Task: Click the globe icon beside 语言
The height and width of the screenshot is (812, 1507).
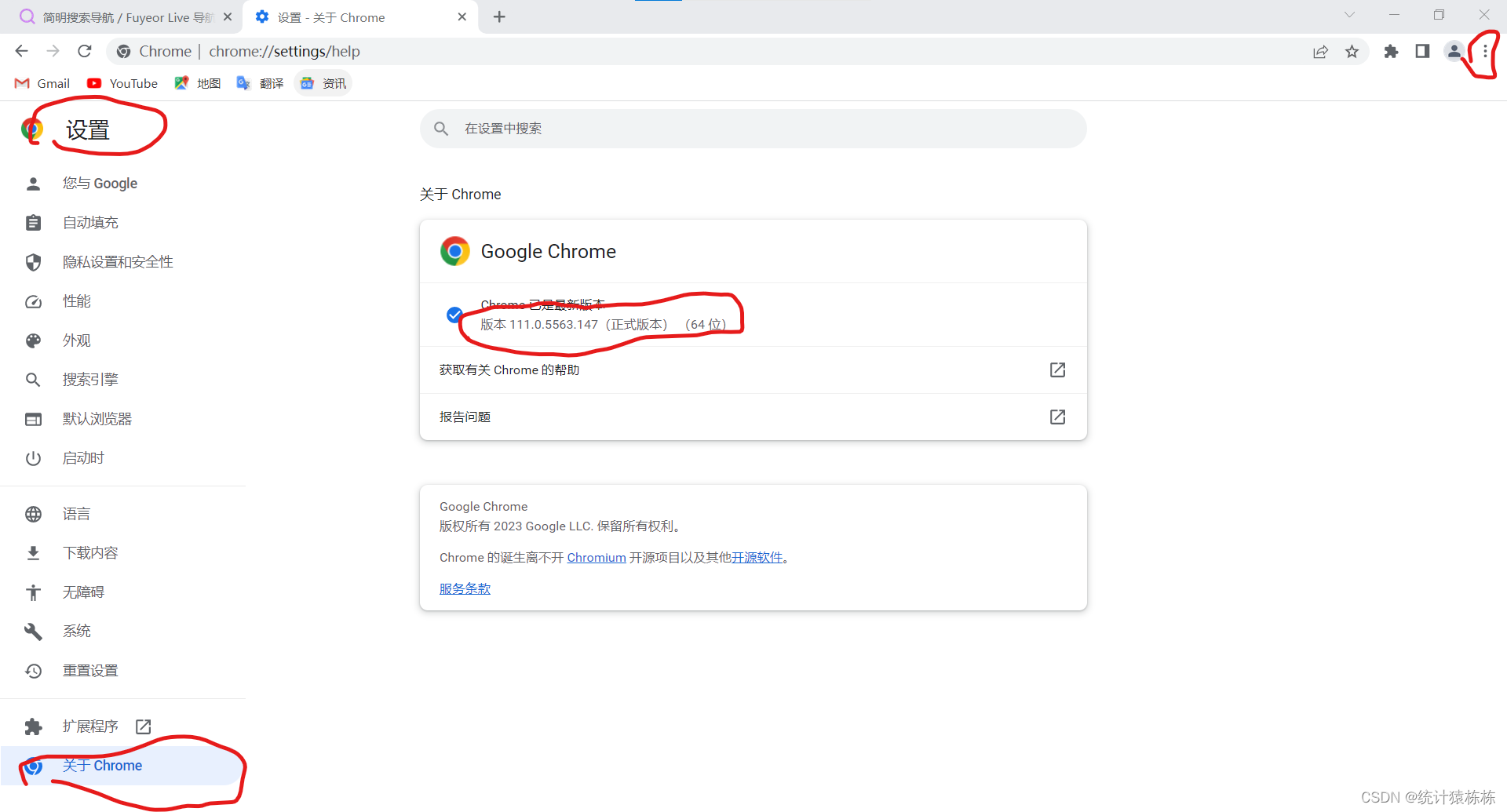Action: point(33,514)
